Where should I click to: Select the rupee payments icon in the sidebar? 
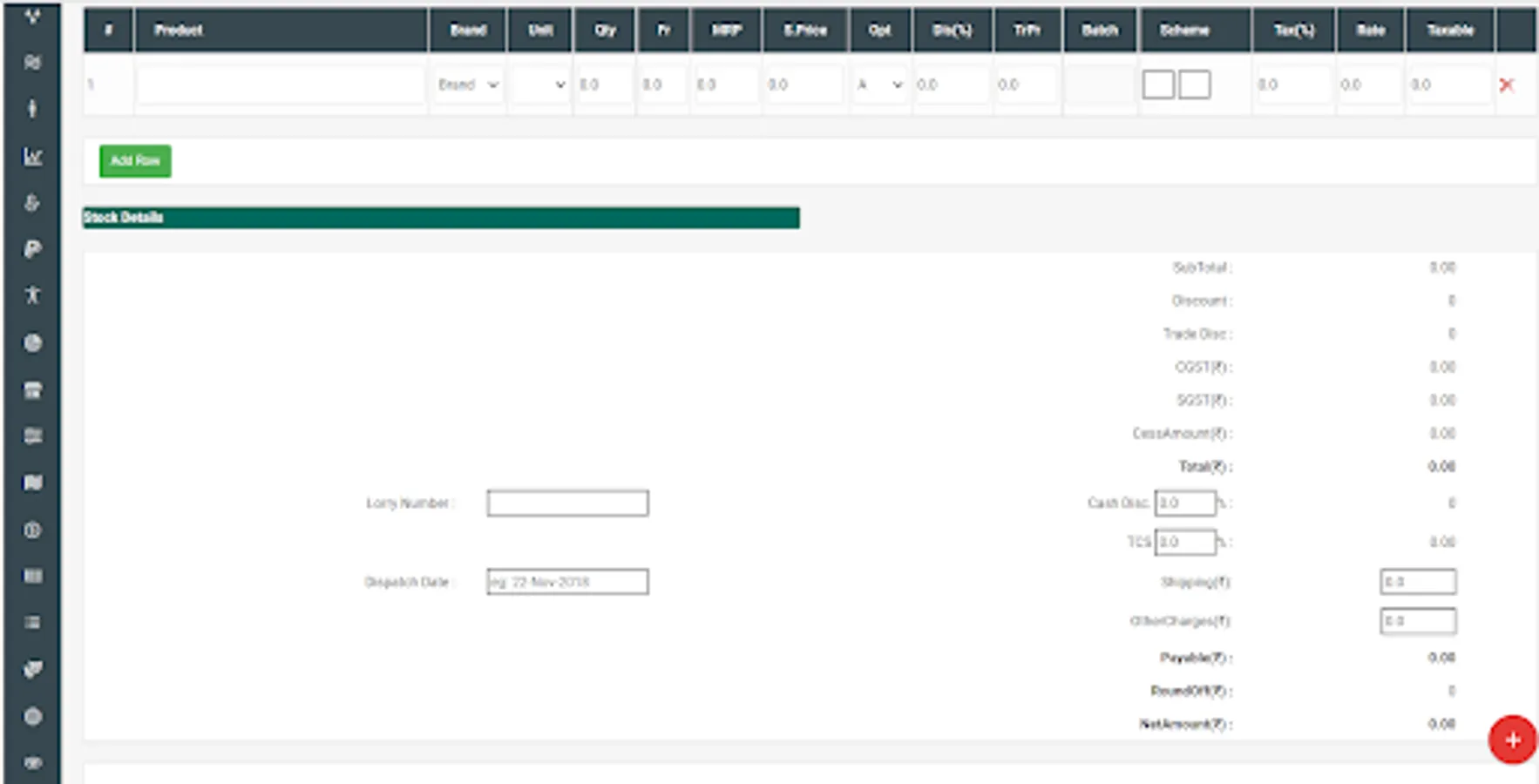[x=32, y=249]
